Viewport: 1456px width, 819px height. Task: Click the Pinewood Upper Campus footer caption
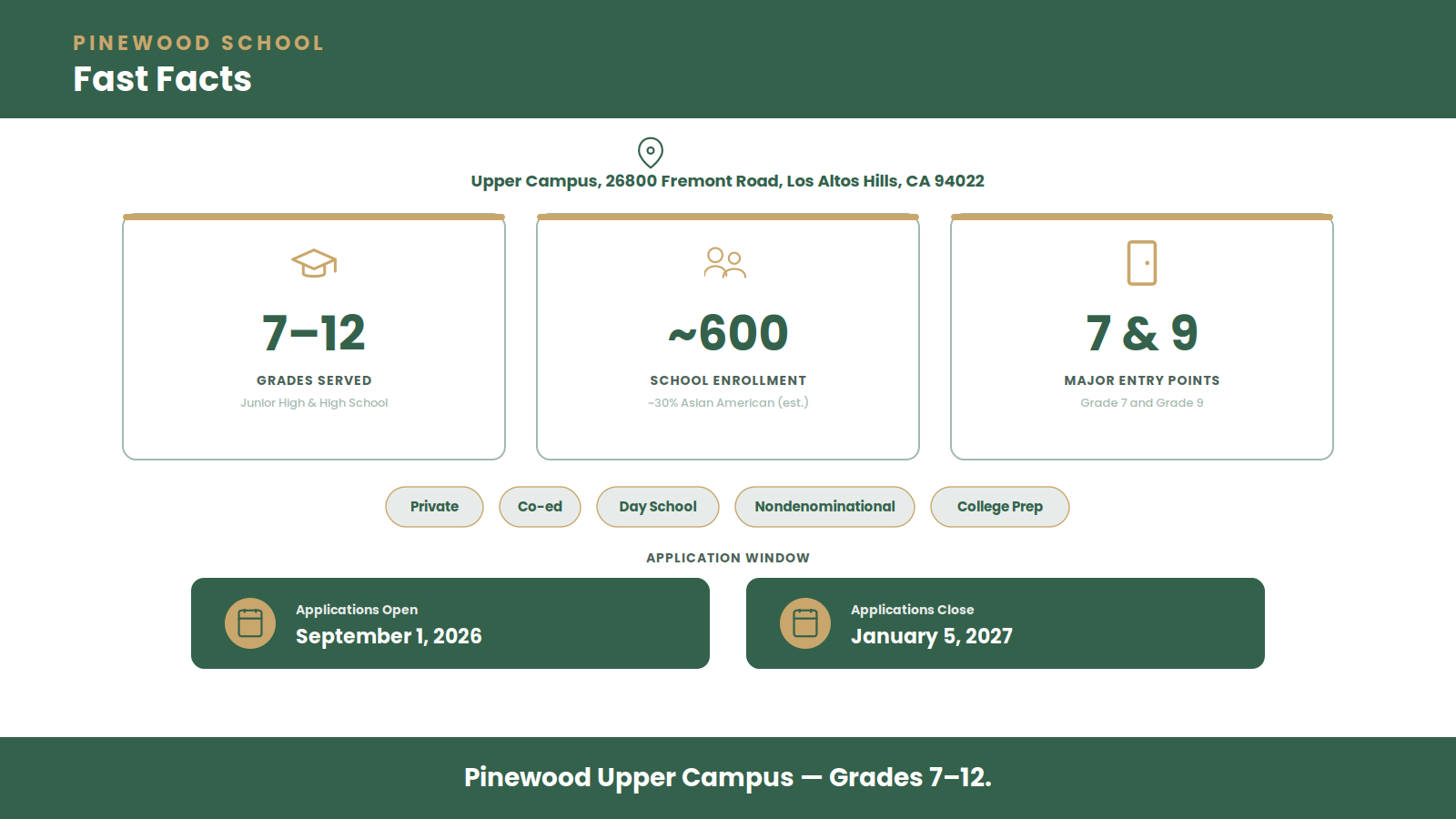pos(728,777)
